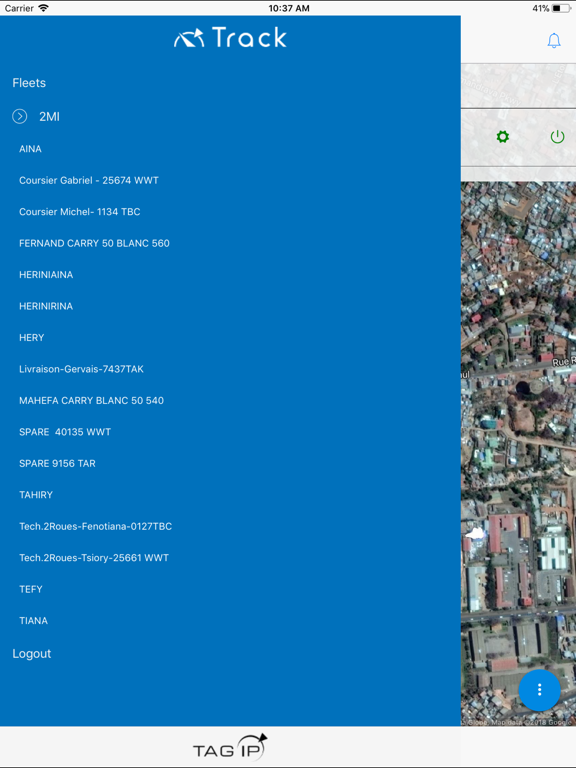Open Livraison-Gervais-7437TAK

[x=81, y=369]
